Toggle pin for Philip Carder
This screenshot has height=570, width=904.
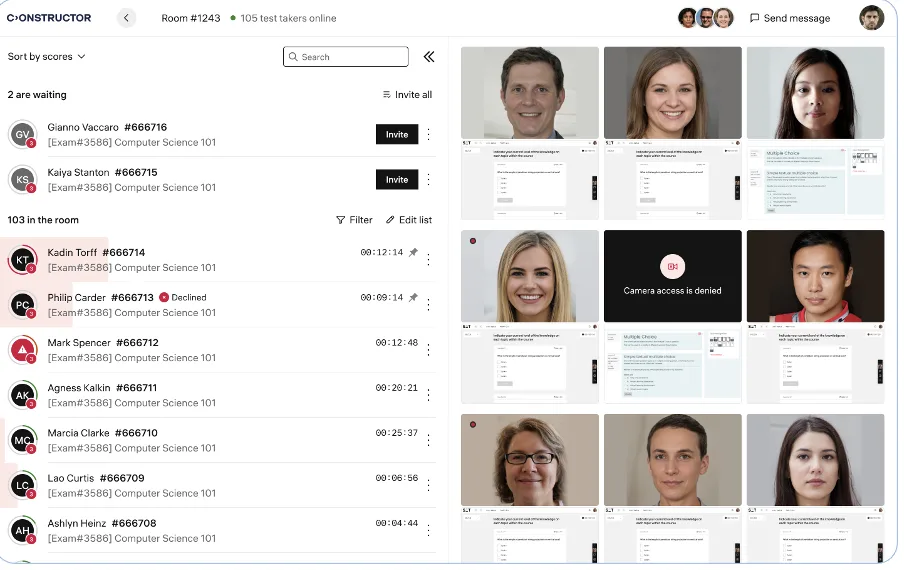tap(413, 297)
